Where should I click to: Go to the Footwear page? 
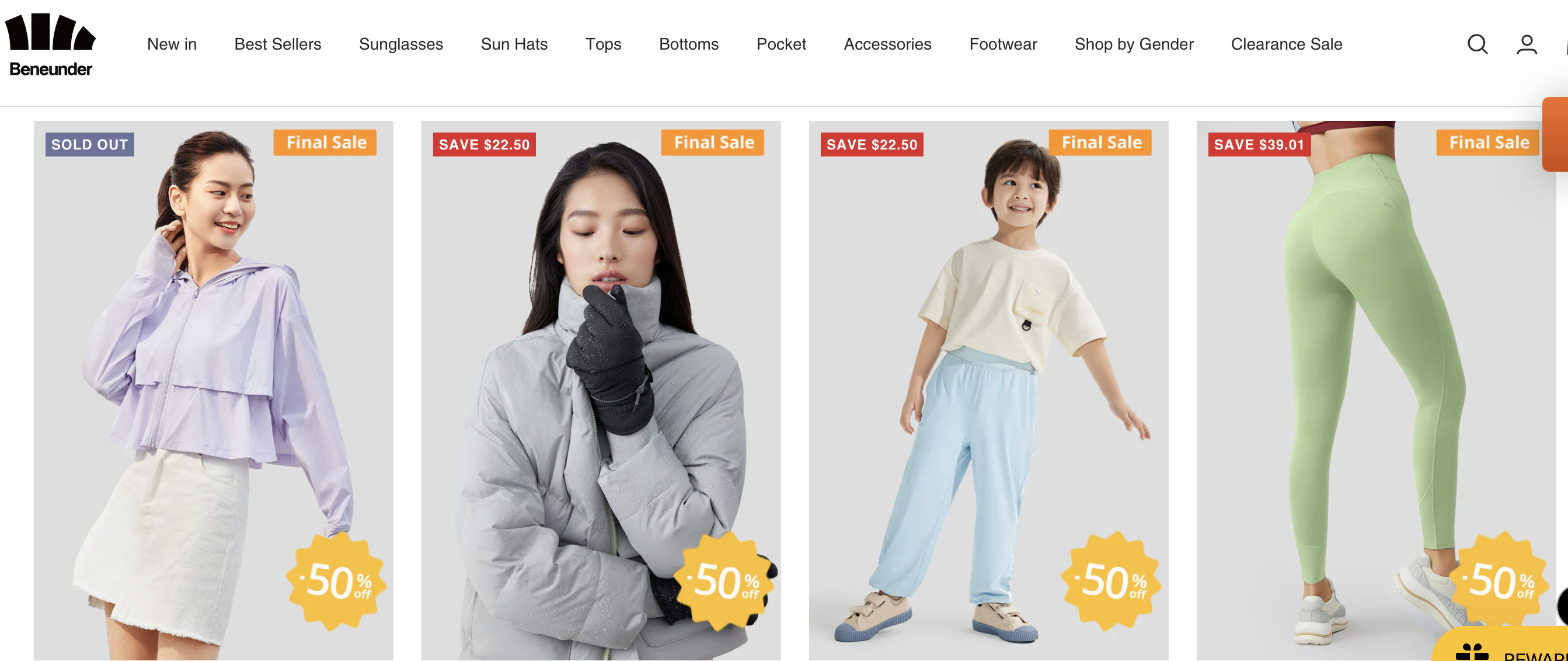1003,44
